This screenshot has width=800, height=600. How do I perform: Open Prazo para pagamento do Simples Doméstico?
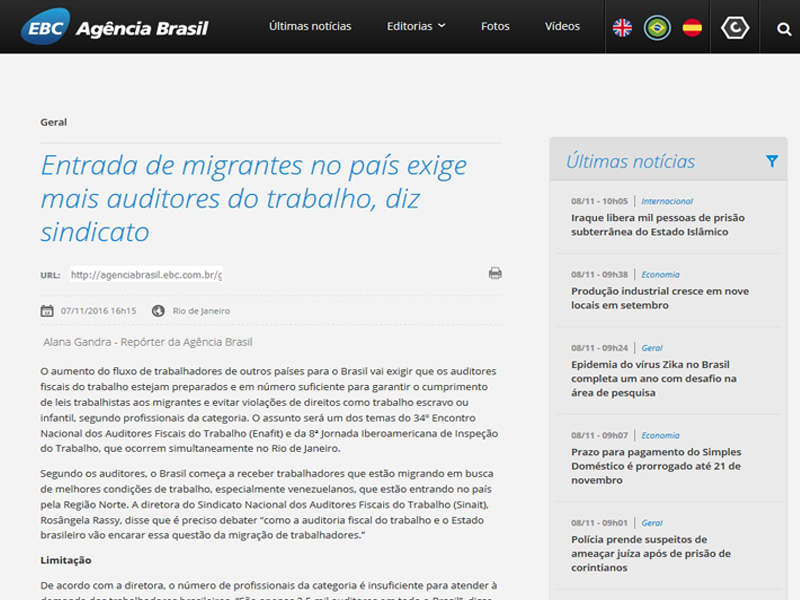[x=656, y=466]
